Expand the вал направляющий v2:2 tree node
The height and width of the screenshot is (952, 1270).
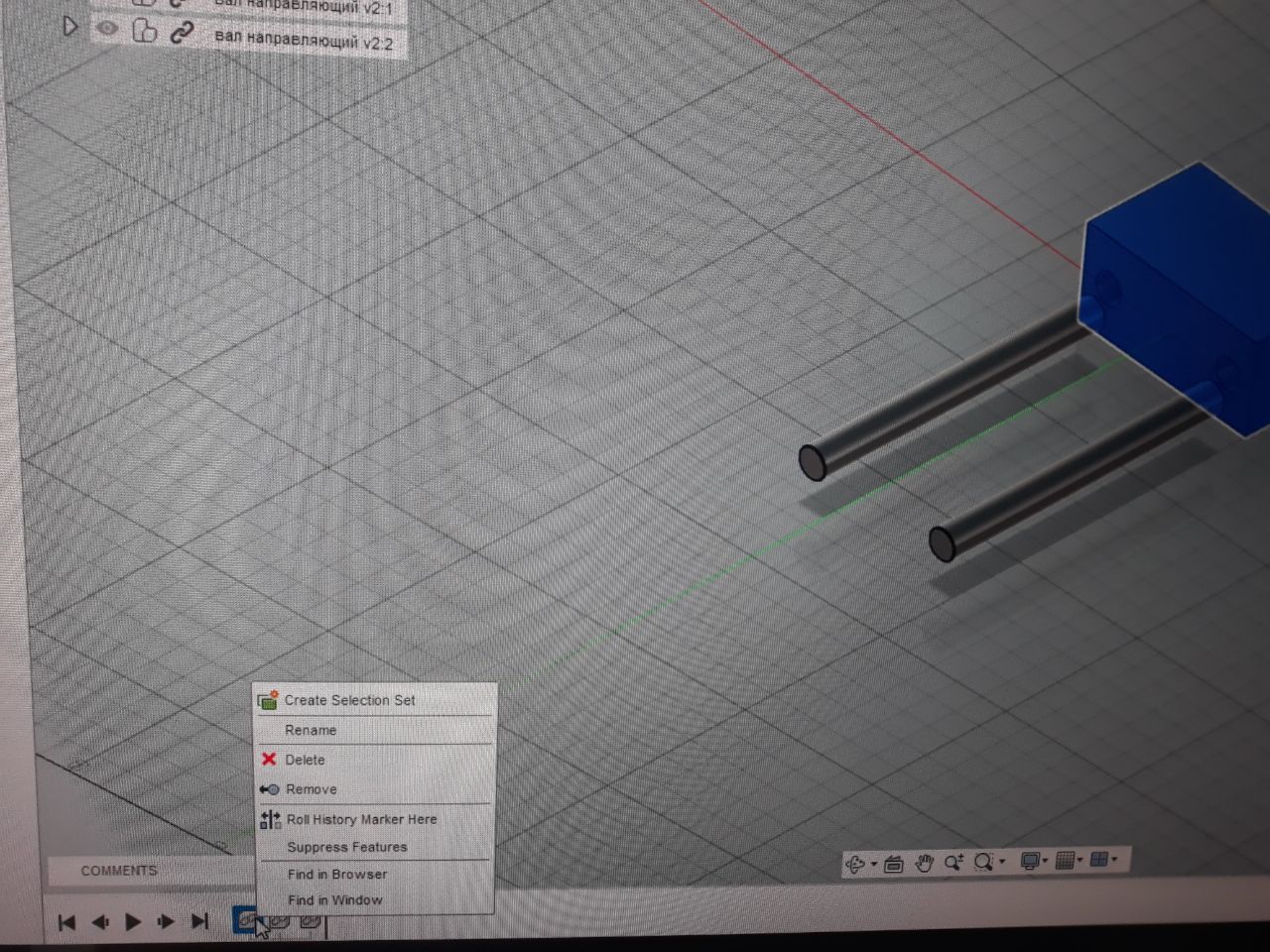pos(69,26)
